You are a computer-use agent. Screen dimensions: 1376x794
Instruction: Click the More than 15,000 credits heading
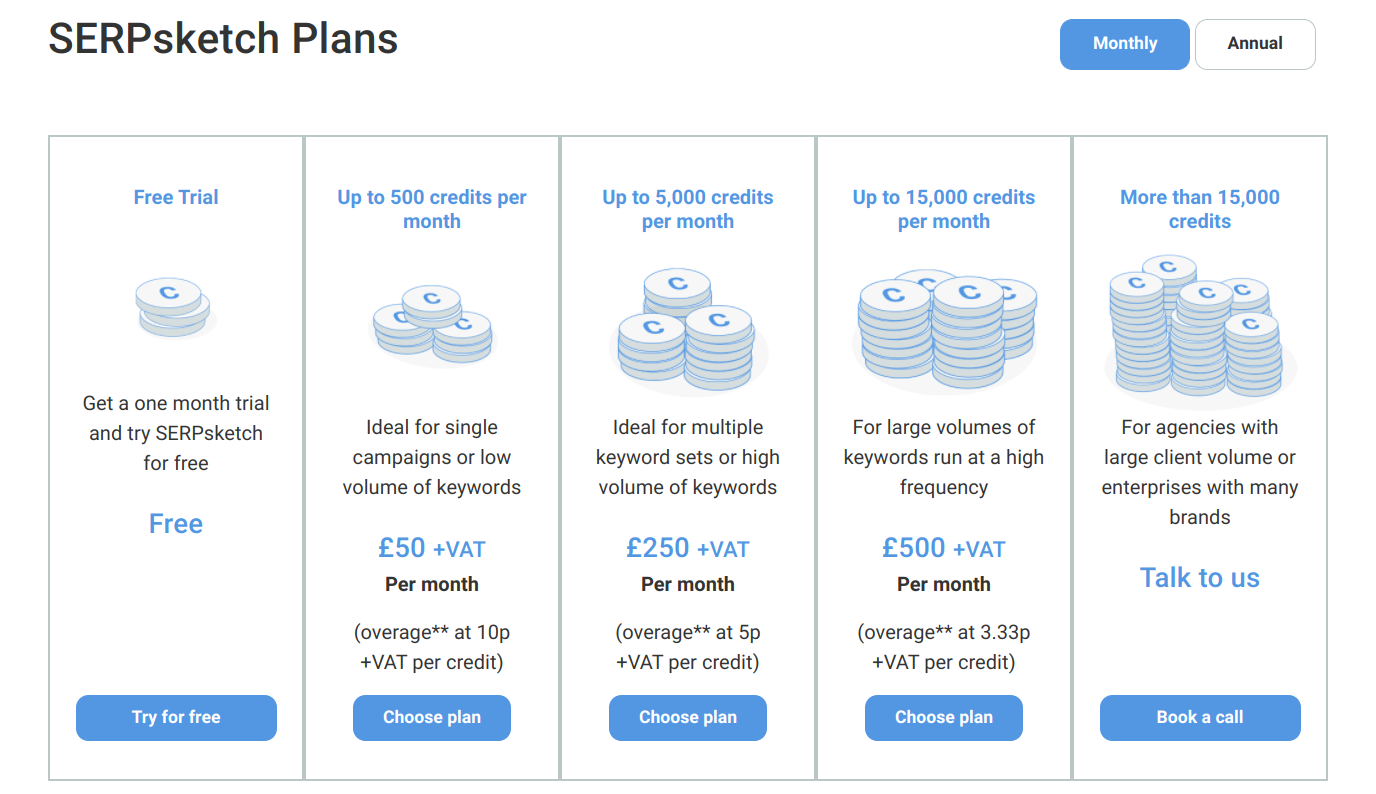1200,209
